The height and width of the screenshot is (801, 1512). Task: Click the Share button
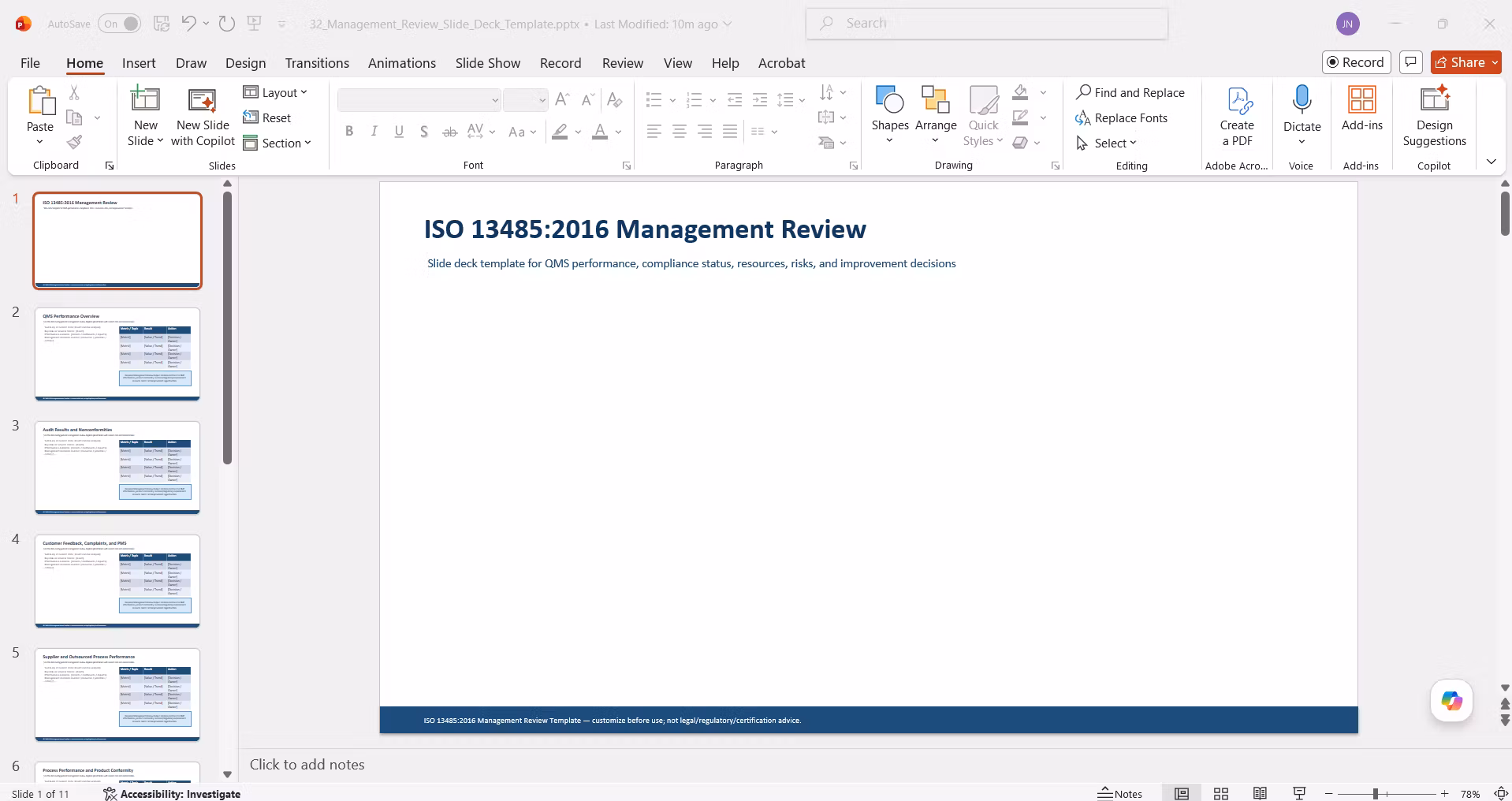point(1465,62)
